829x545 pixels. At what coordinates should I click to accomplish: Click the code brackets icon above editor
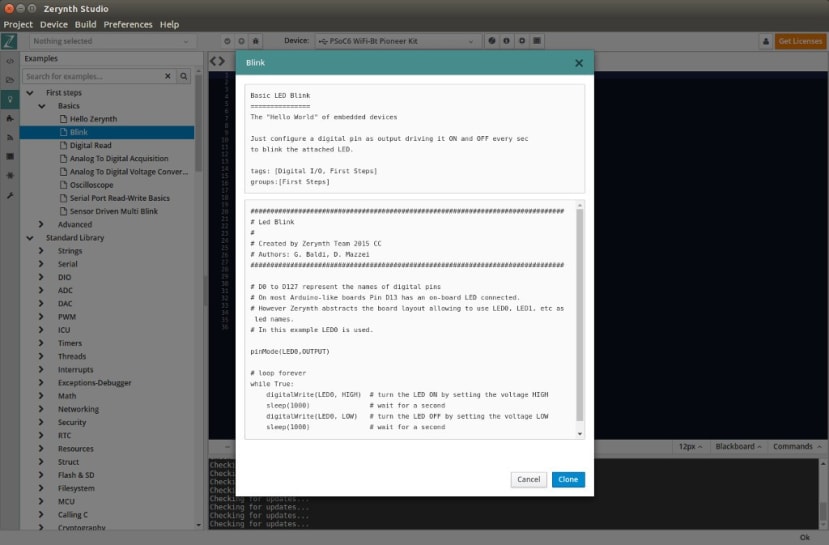click(217, 61)
